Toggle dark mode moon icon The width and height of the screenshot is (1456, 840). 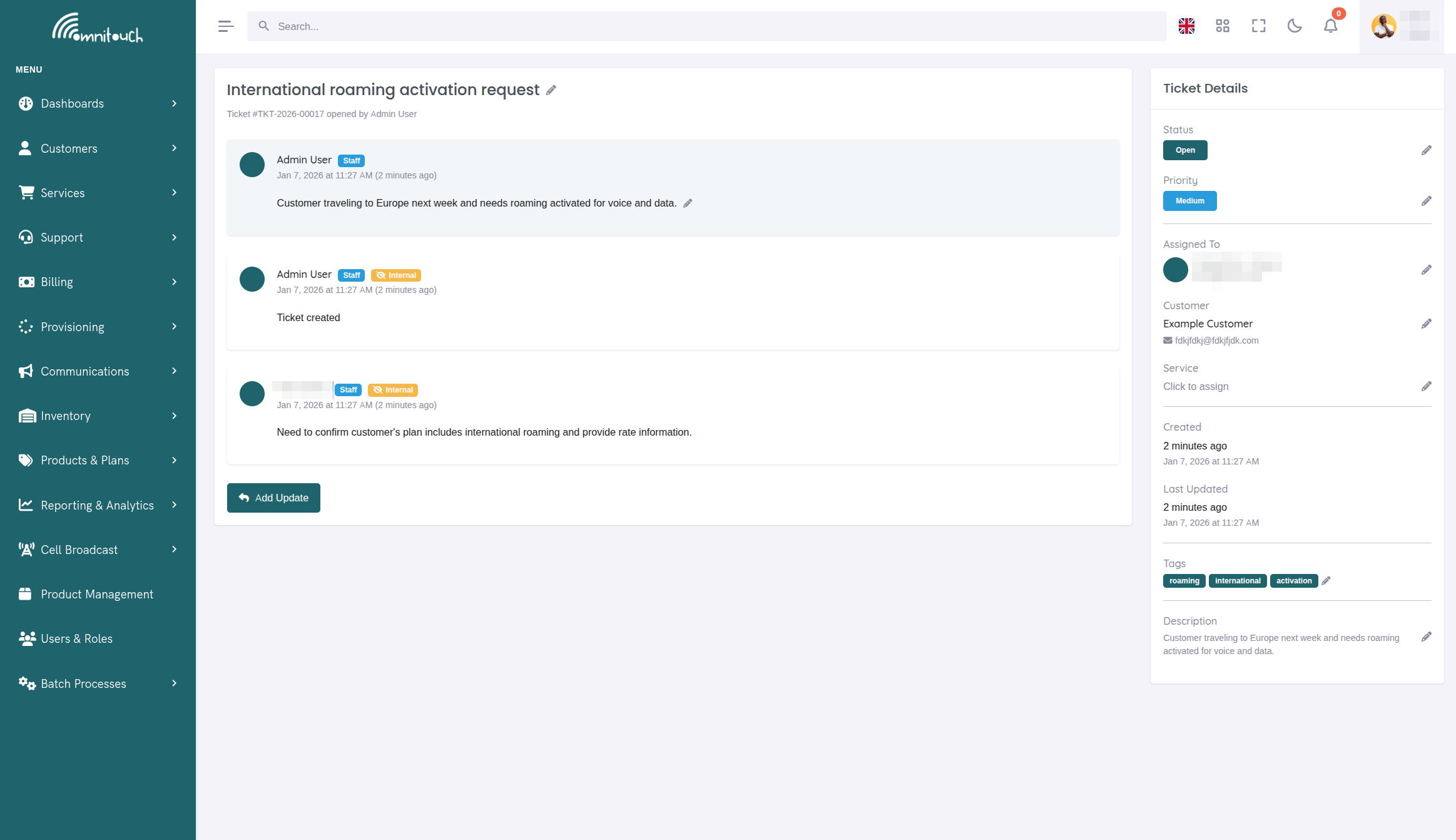tap(1295, 26)
